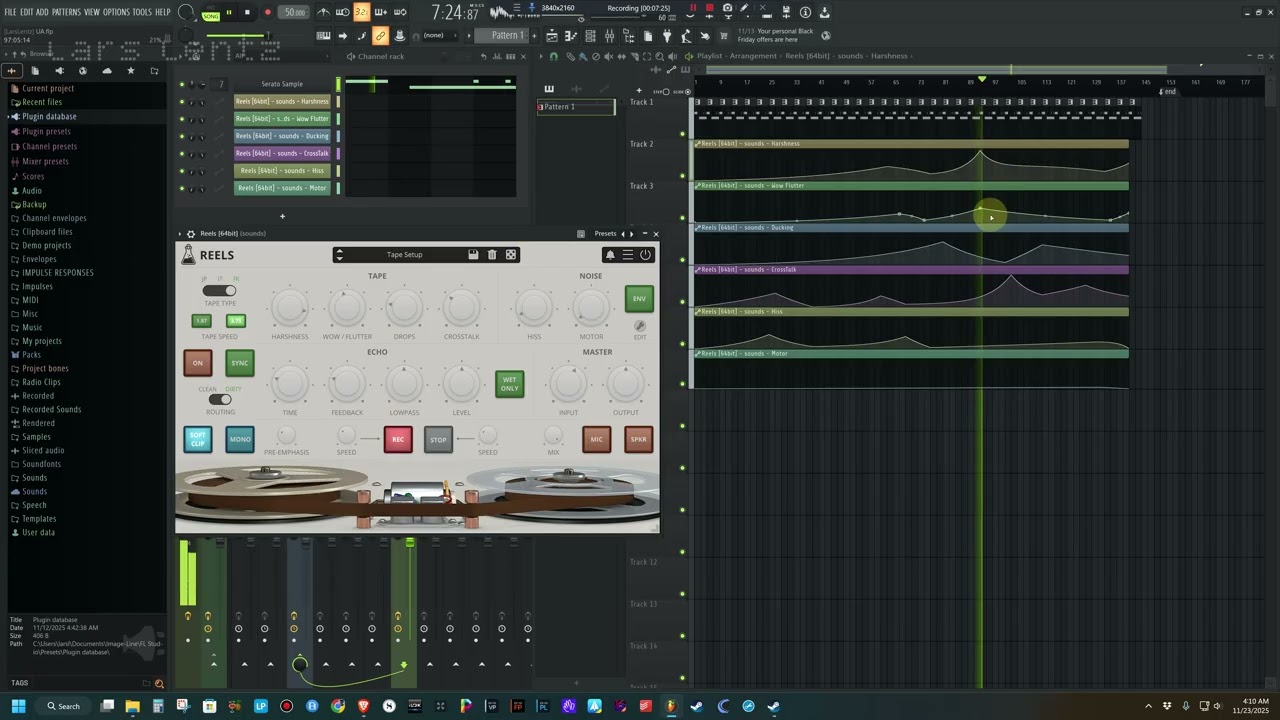
Task: Open the PATTERNS menu
Action: coord(66,12)
